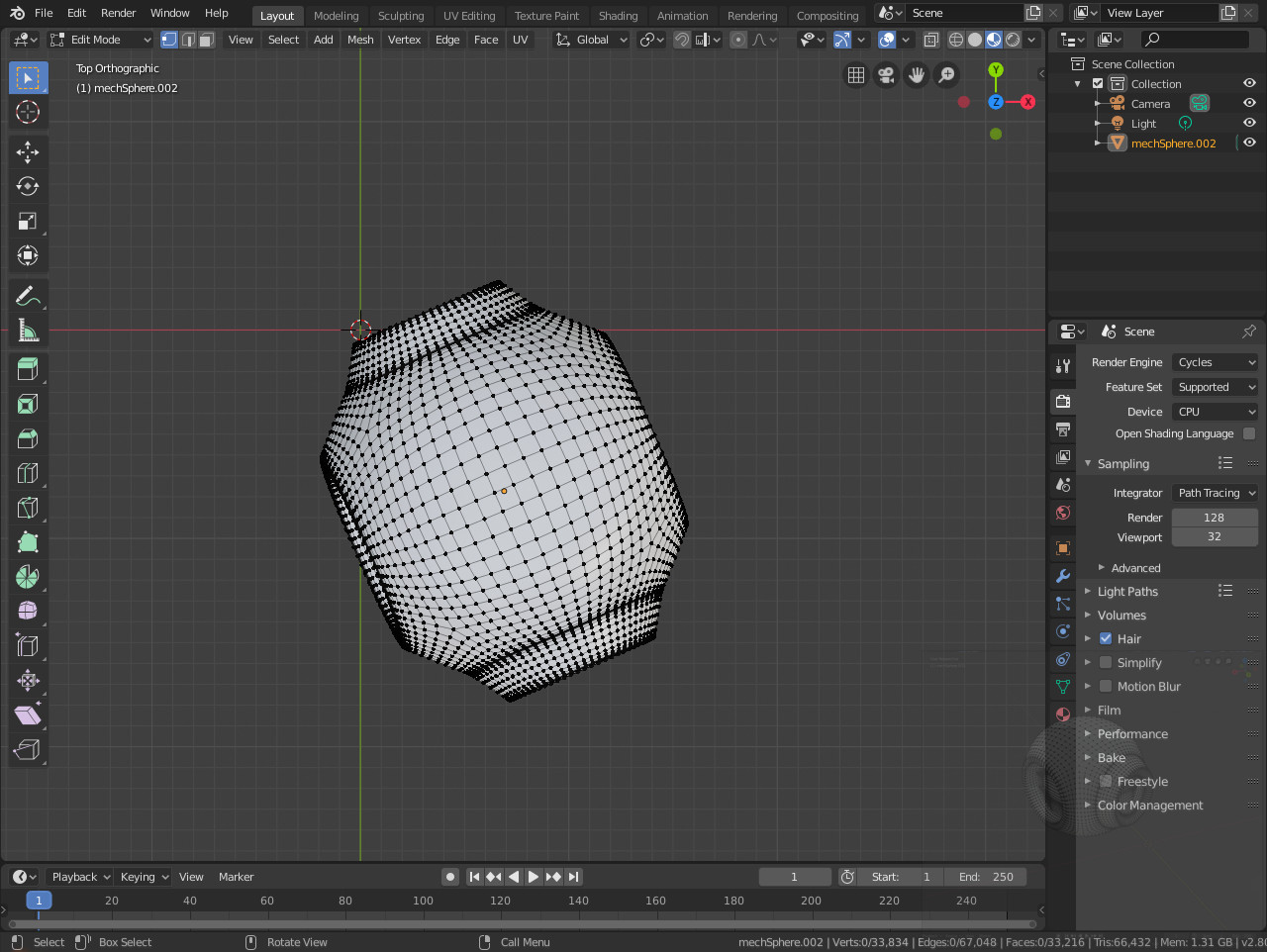Expand the Light Paths panel
Image resolution: width=1267 pixels, height=952 pixels.
pyautogui.click(x=1127, y=592)
